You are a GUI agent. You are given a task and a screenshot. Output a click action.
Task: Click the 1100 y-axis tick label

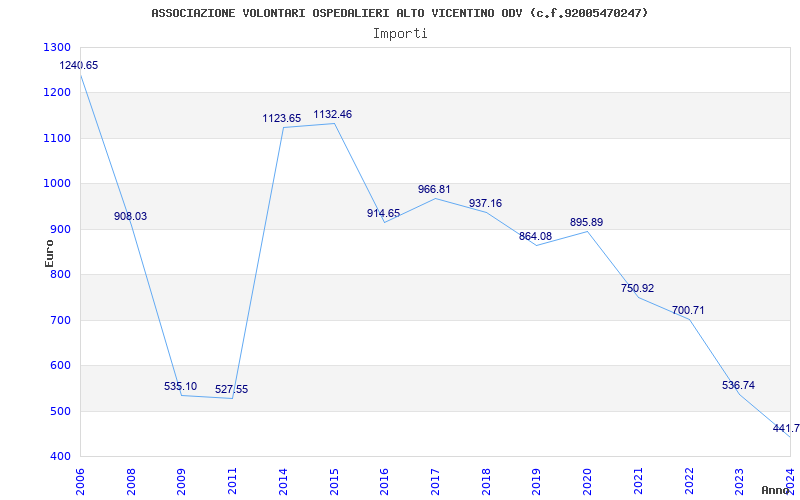pos(57,138)
